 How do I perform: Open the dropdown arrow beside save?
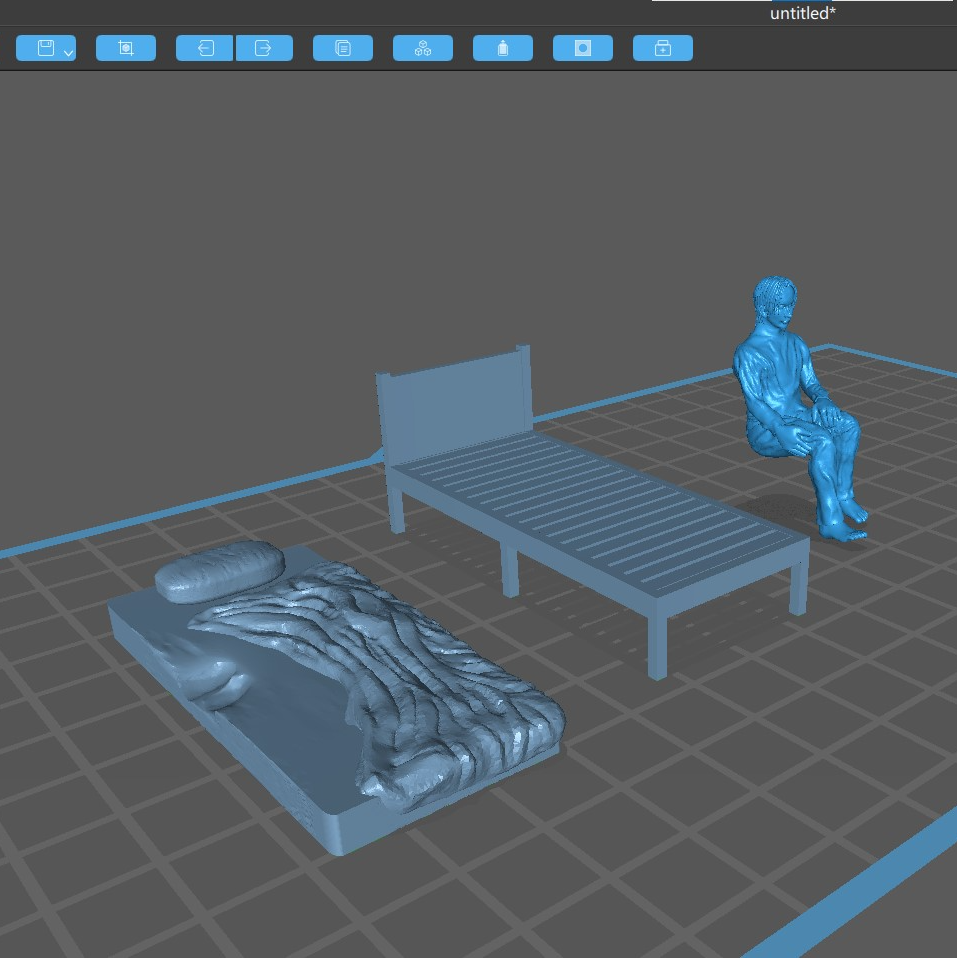click(68, 52)
